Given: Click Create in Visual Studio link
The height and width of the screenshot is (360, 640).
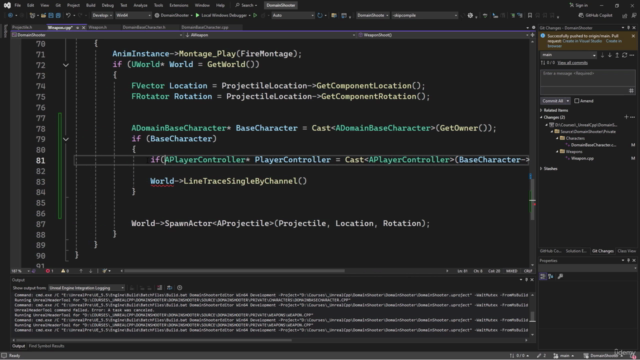Looking at the screenshot, I should pos(582,41).
